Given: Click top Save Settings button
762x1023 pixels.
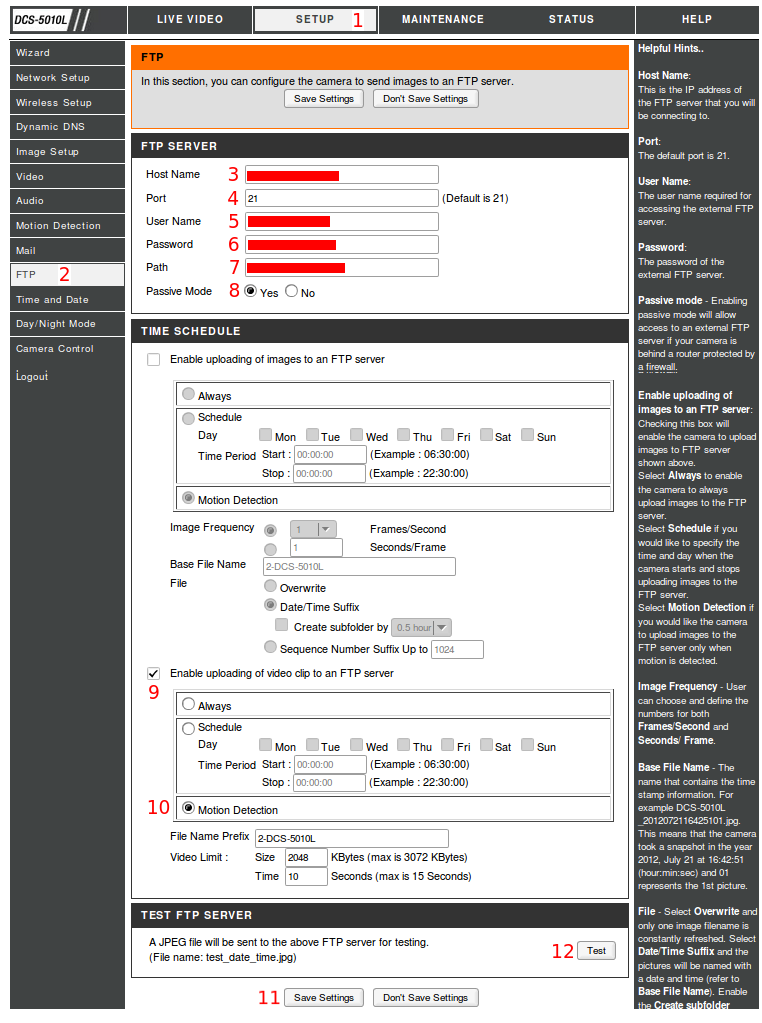Looking at the screenshot, I should (324, 99).
